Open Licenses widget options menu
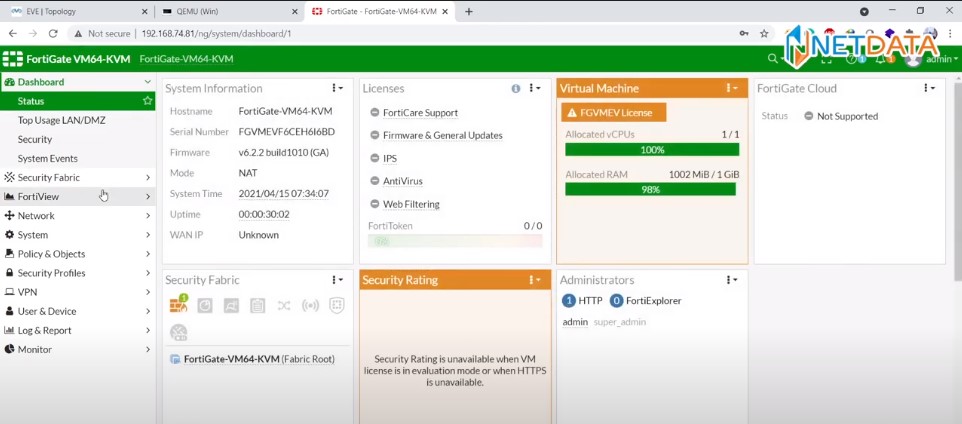The width and height of the screenshot is (962, 424). [534, 88]
